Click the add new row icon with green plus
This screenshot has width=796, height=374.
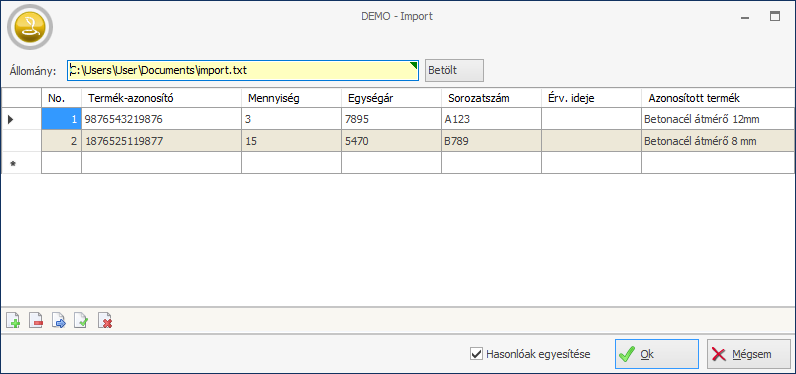13,321
